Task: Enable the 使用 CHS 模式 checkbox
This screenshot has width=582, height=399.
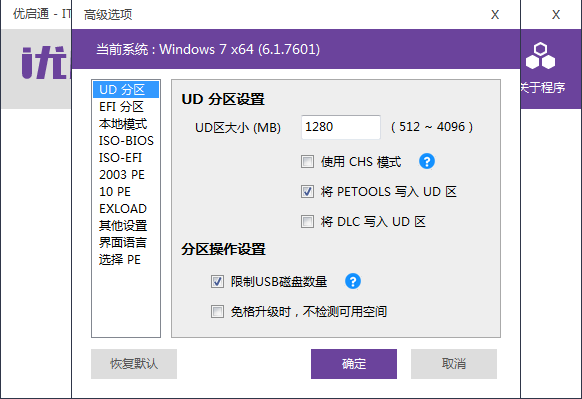Action: [x=307, y=161]
